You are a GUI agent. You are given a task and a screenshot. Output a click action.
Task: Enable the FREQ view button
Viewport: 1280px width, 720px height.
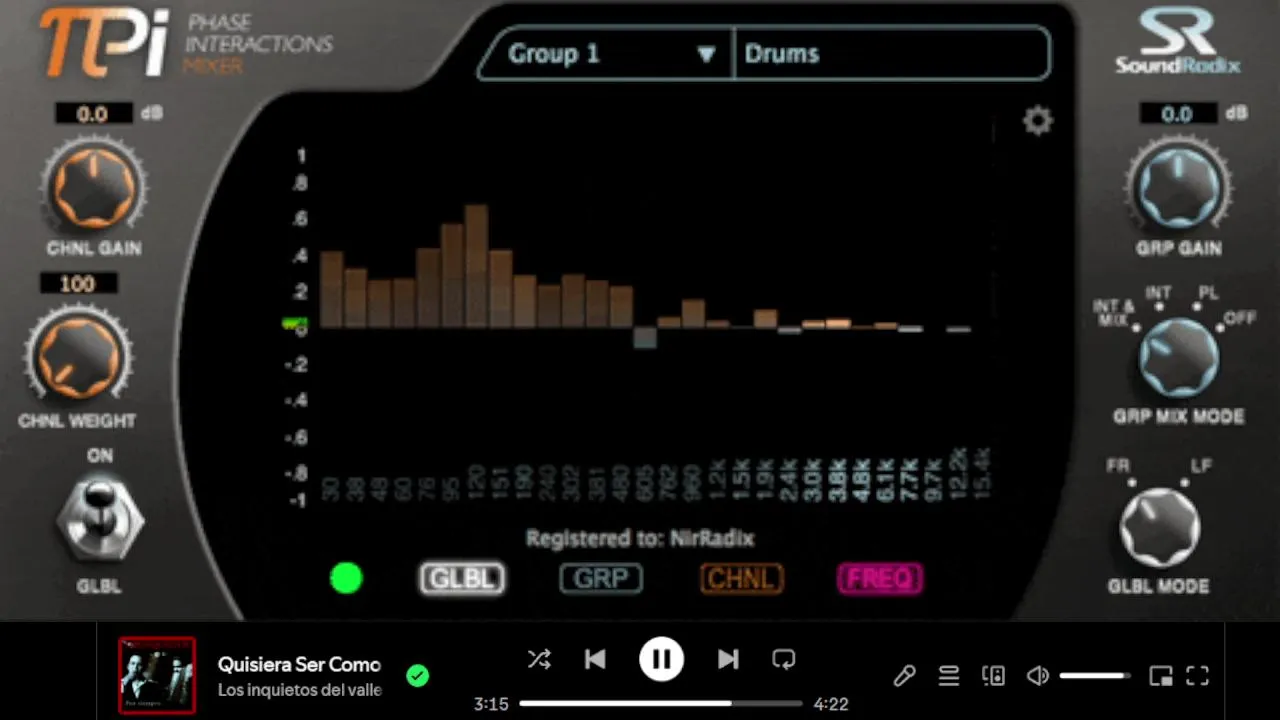pos(880,578)
